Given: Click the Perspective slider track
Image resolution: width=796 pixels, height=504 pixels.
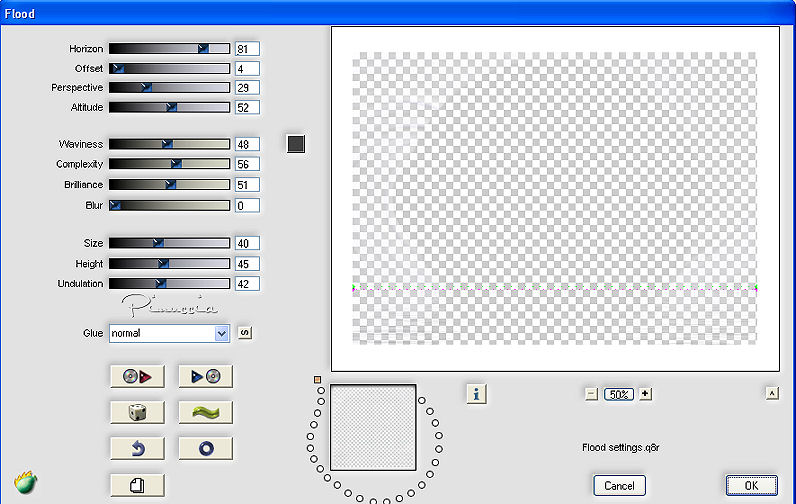Looking at the screenshot, I should (170, 88).
